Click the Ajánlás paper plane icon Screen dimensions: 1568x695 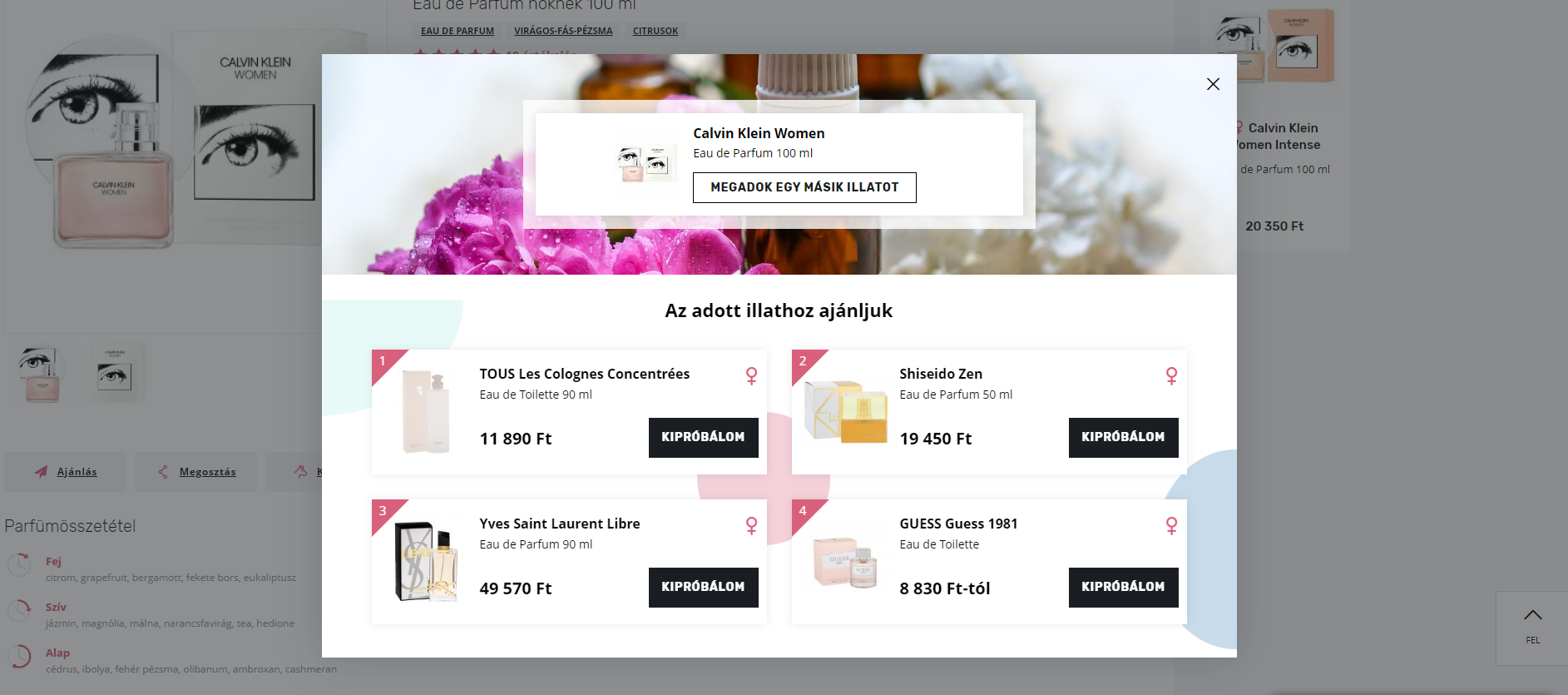pos(41,472)
